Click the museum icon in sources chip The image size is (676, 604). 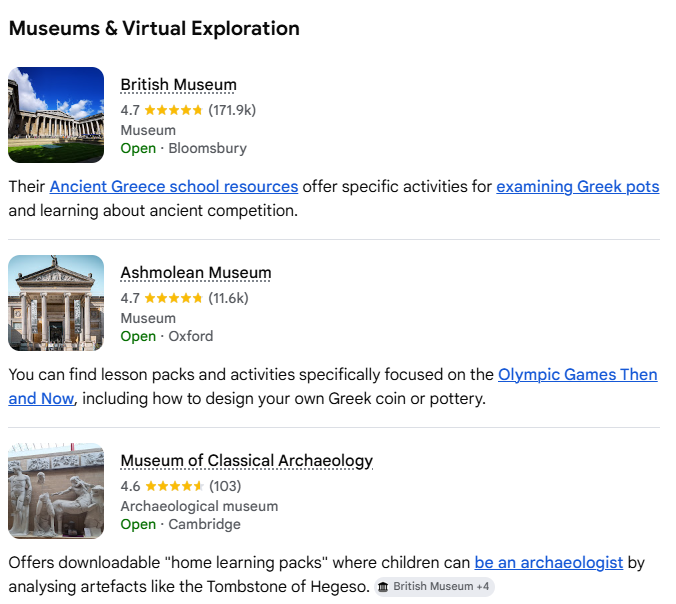383,587
